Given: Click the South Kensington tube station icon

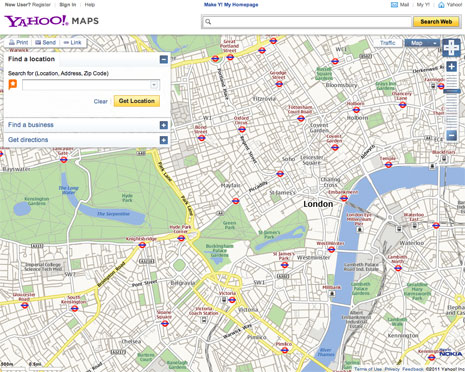Looking at the screenshot, I should tap(75, 308).
